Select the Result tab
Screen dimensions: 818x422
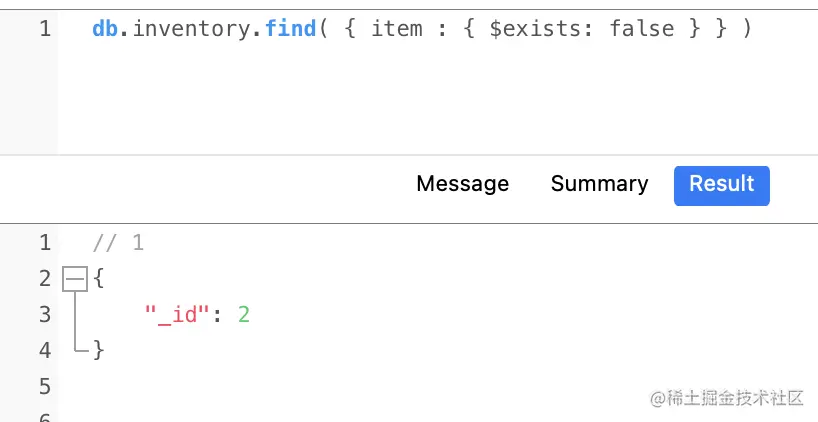coord(721,184)
